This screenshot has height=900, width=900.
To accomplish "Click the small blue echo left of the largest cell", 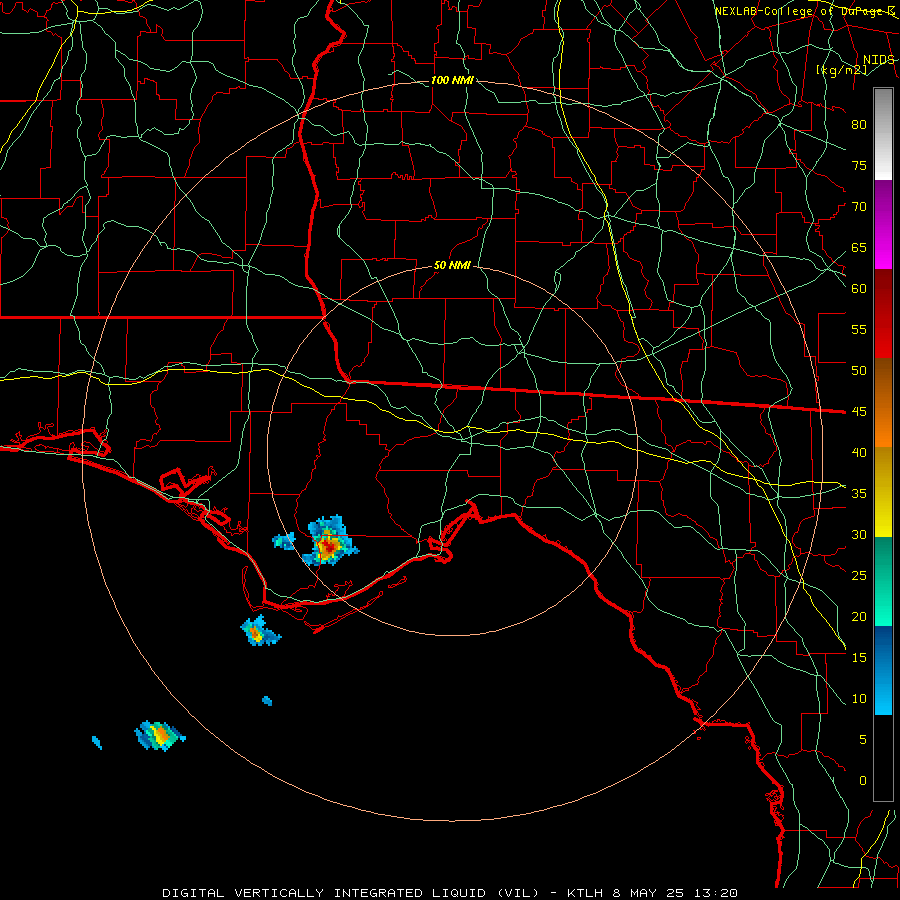I will pos(284,541).
